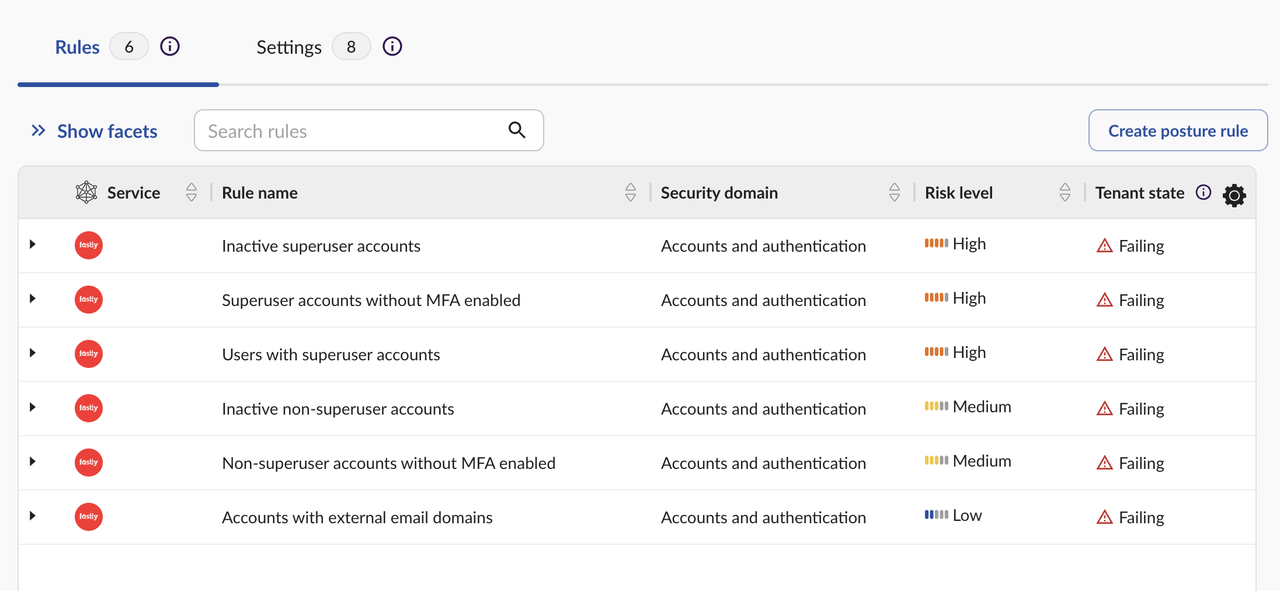
Task: Sort by the Service column arrows
Action: click(x=191, y=193)
